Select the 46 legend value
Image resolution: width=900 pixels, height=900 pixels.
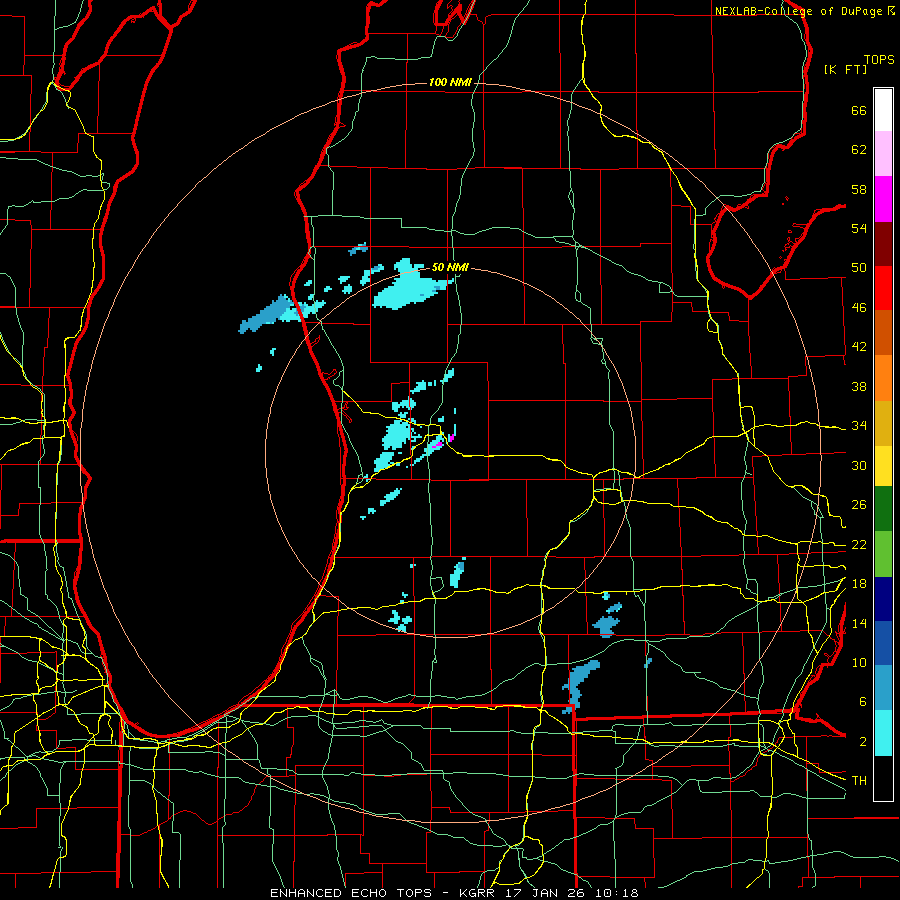pyautogui.click(x=859, y=308)
